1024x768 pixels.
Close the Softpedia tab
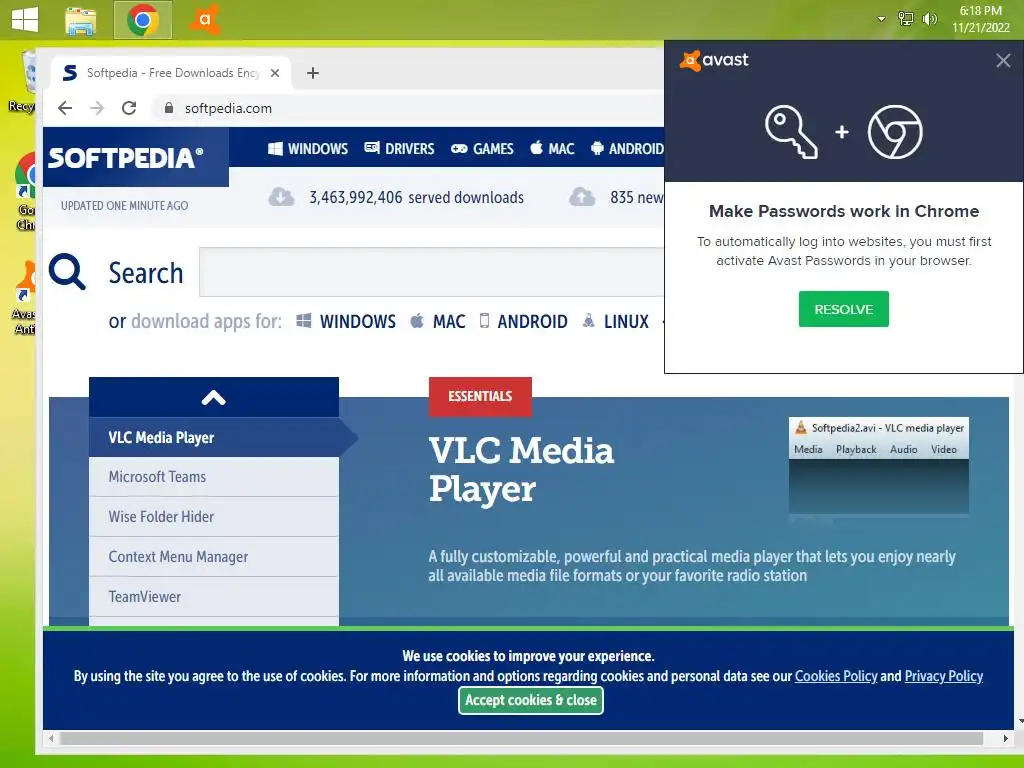275,73
